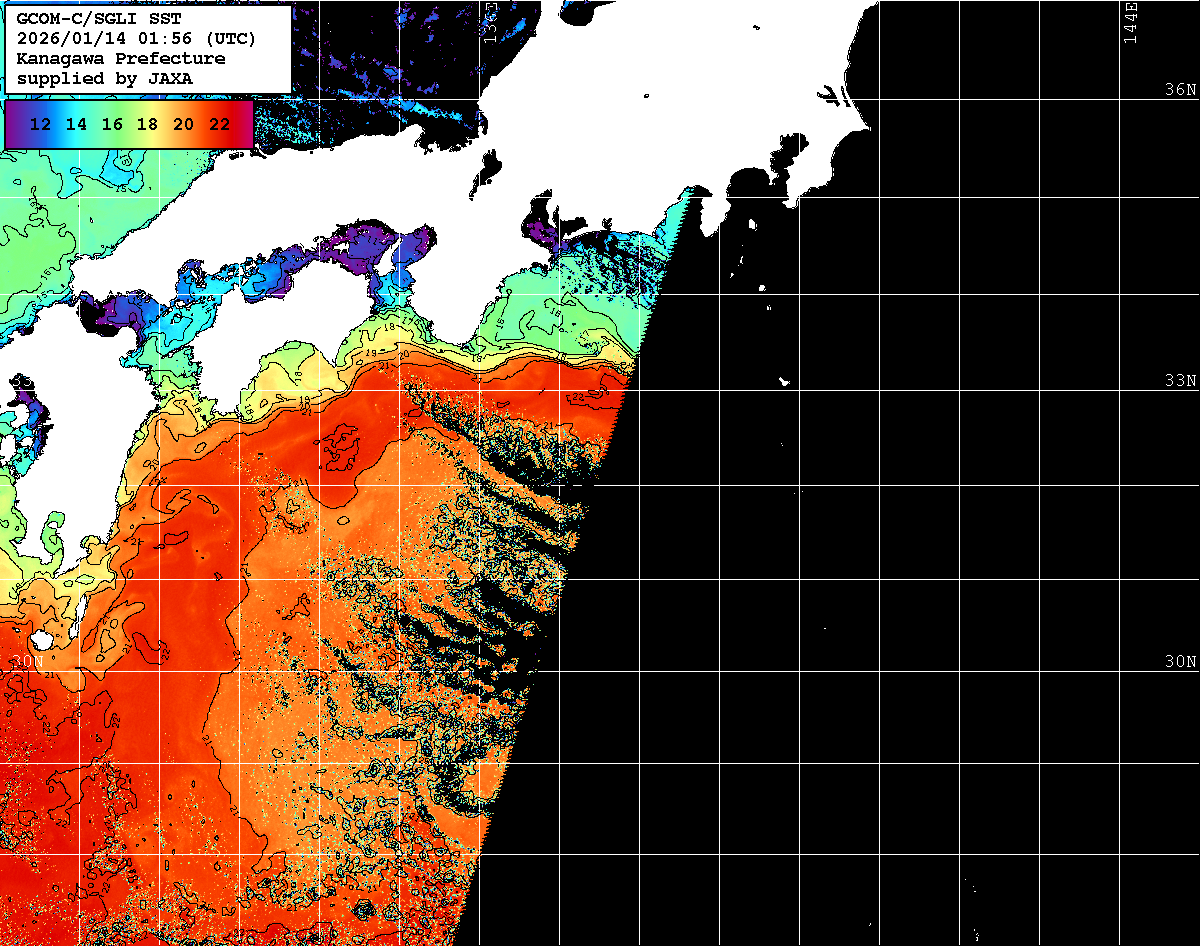
Task: Click the 33N latitude label on right edge
Action: 1180,381
